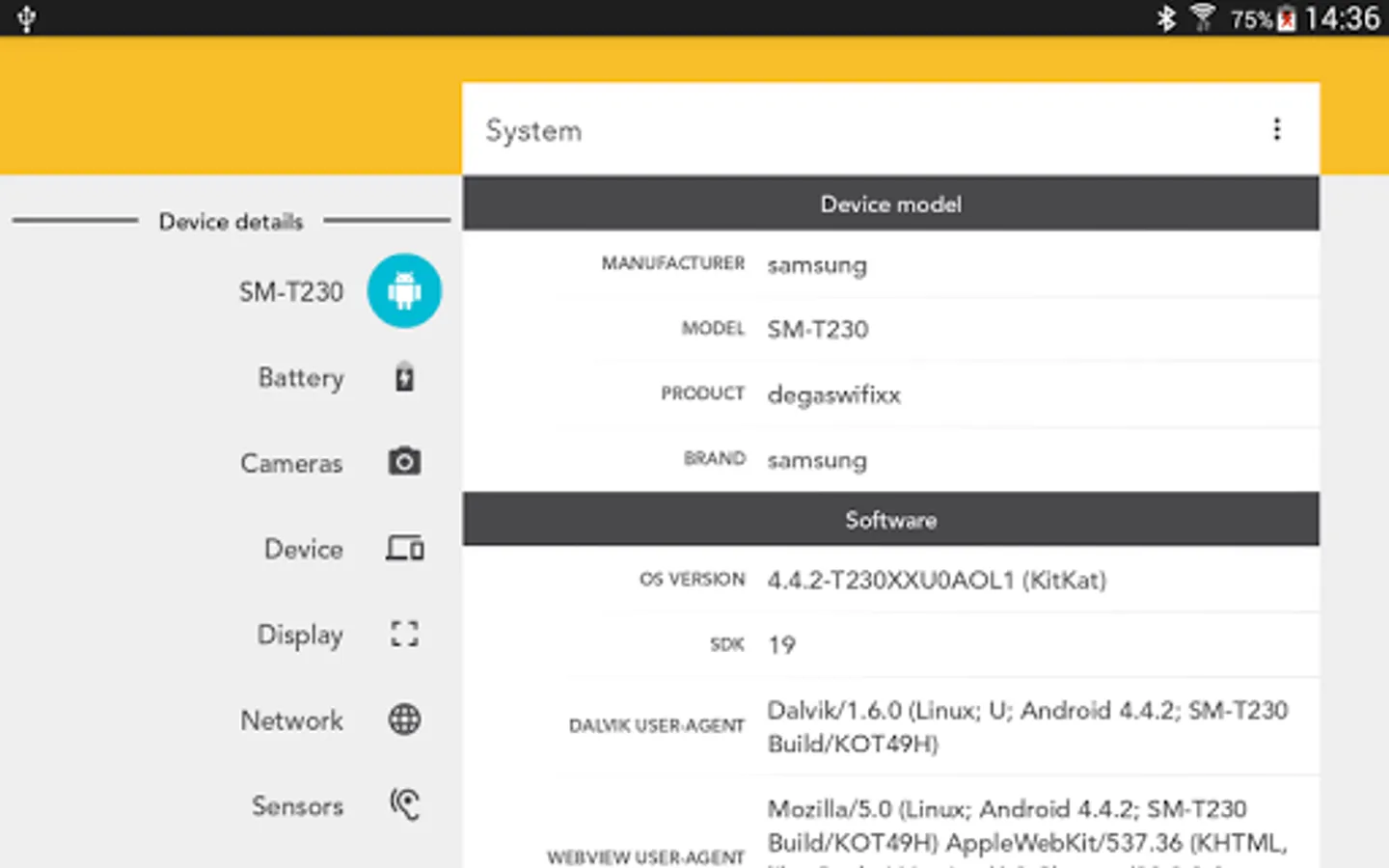Select OS version 4.4.2-T230XXU0AOL1 (KitKat)
The width and height of the screenshot is (1389, 868).
pyautogui.click(x=937, y=581)
